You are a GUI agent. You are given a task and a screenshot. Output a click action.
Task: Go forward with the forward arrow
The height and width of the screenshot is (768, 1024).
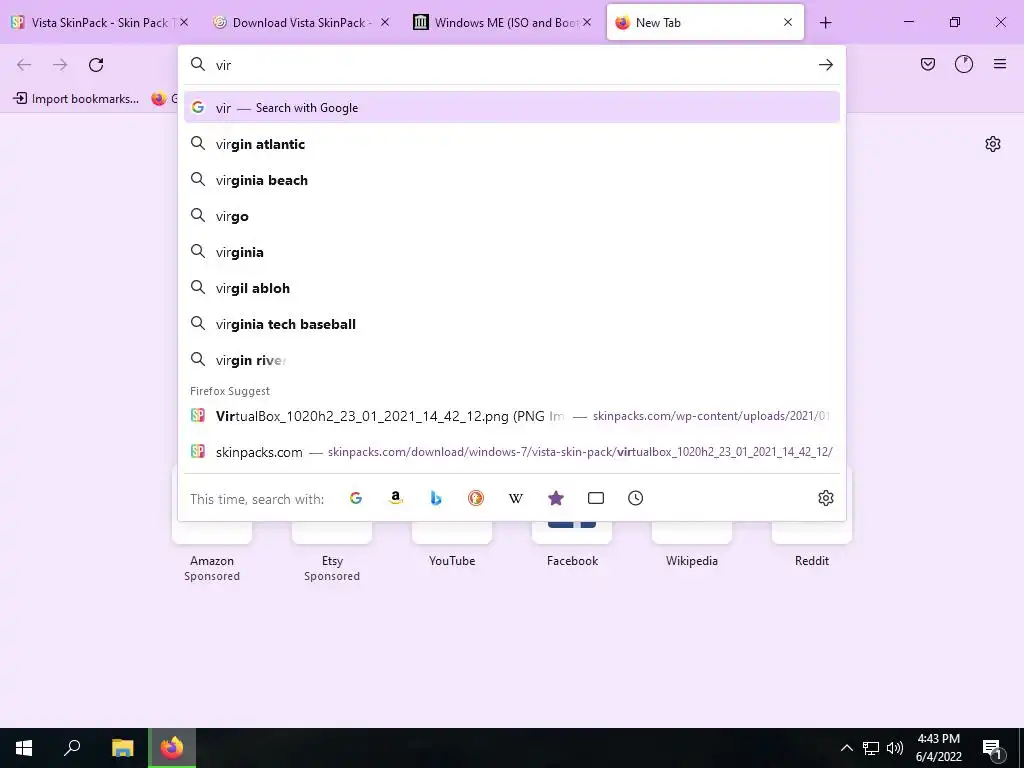coord(60,65)
